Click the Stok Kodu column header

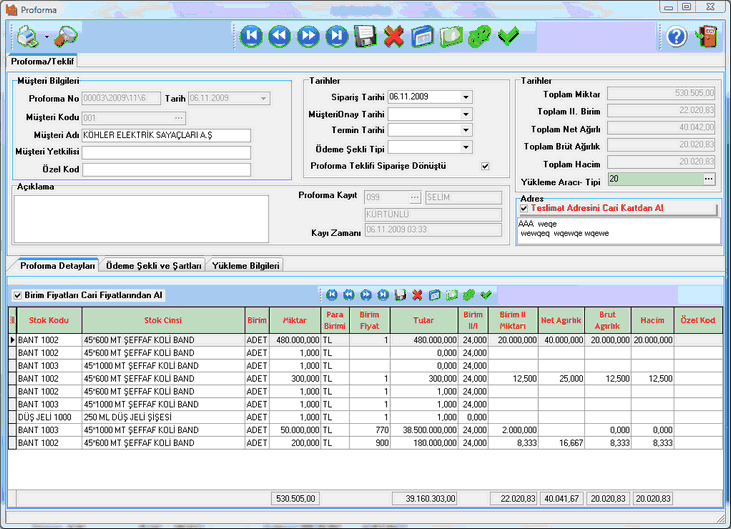[49, 320]
